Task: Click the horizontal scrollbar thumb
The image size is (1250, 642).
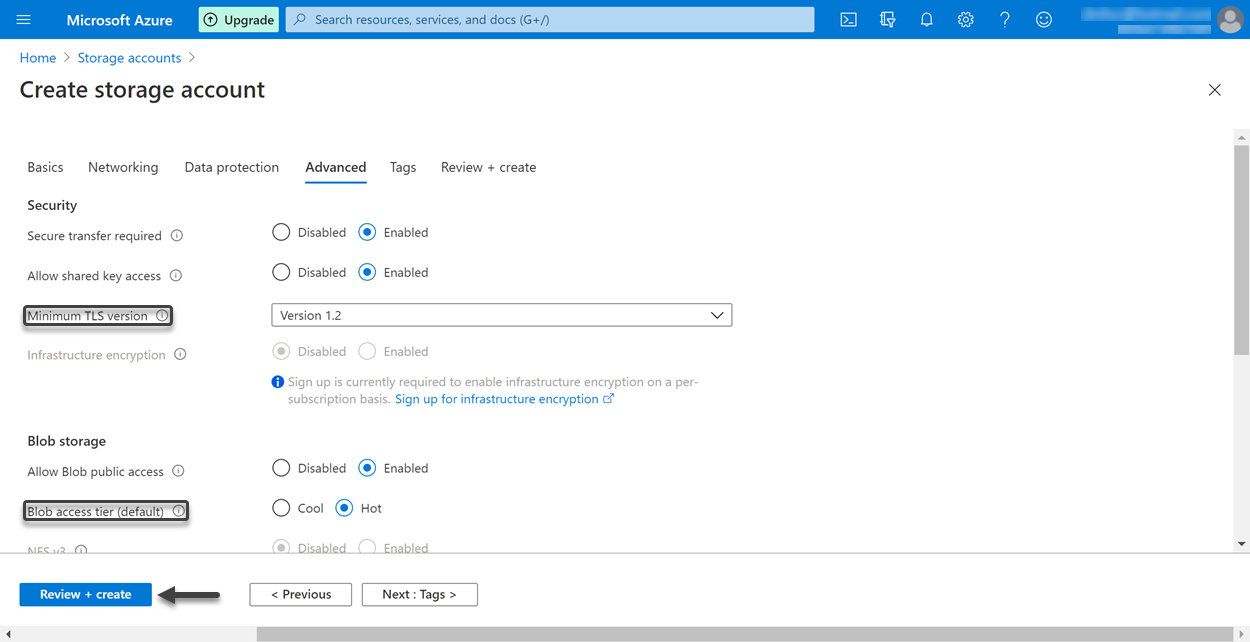Action: tap(744, 634)
